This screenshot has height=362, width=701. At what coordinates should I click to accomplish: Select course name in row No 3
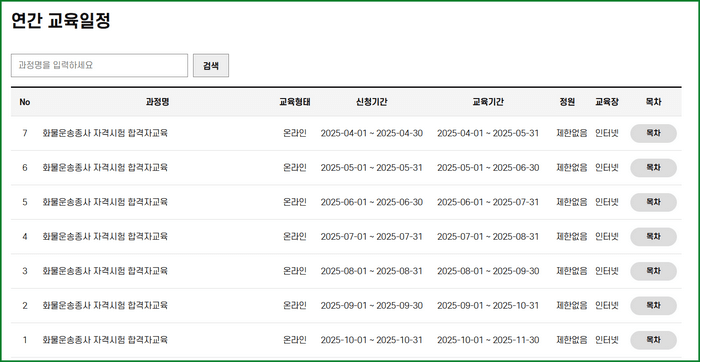105,271
